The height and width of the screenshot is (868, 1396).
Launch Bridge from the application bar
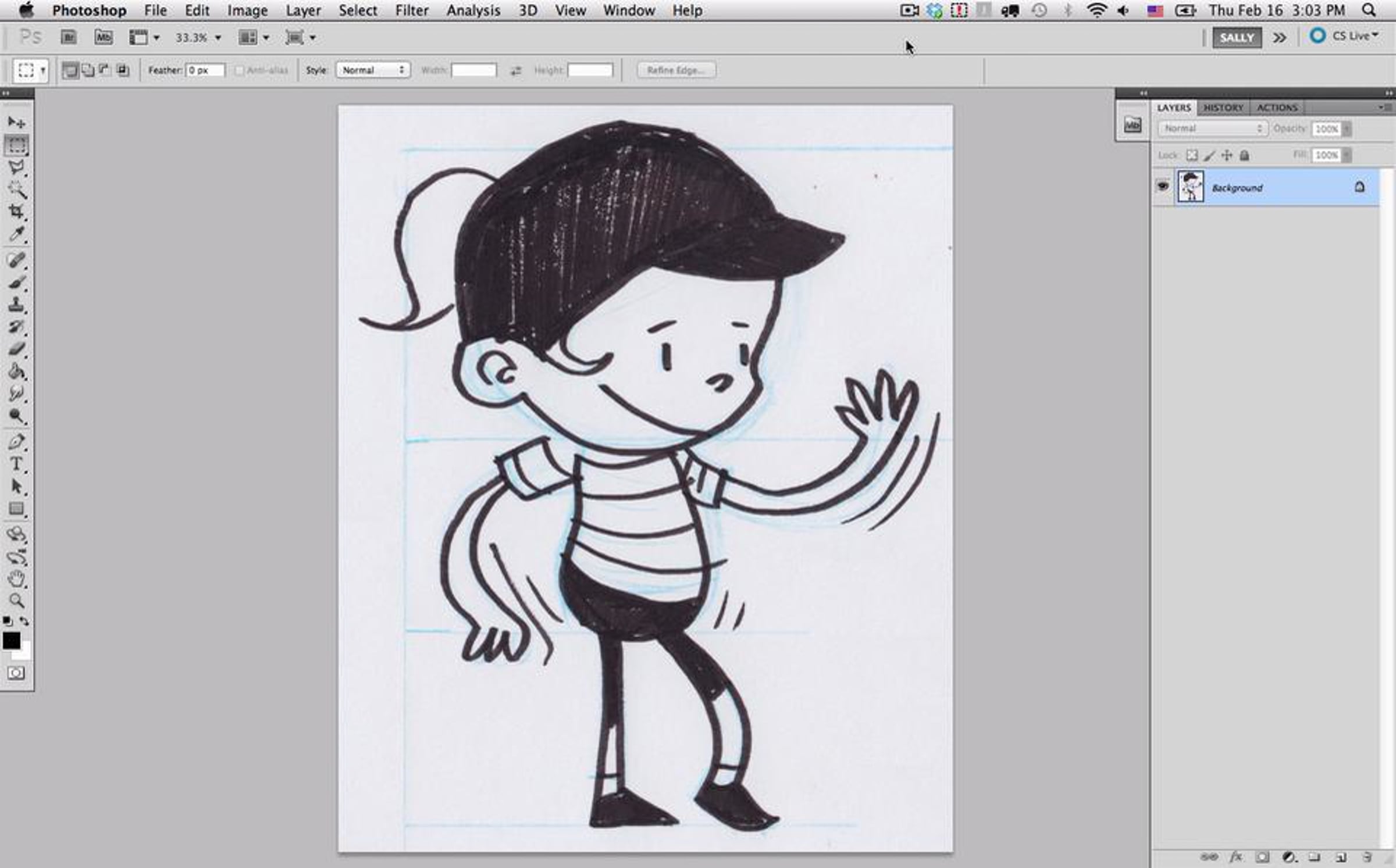coord(69,38)
